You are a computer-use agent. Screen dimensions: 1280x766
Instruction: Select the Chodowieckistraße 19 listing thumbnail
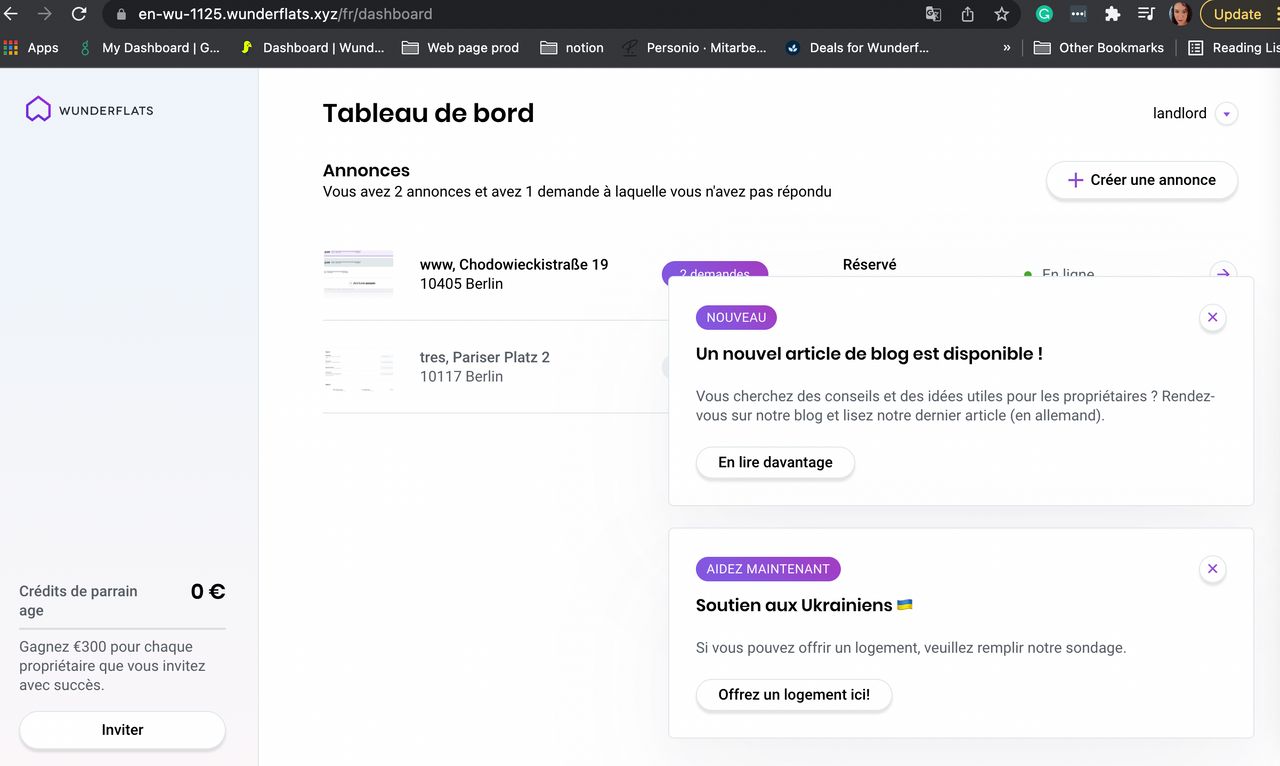click(358, 274)
